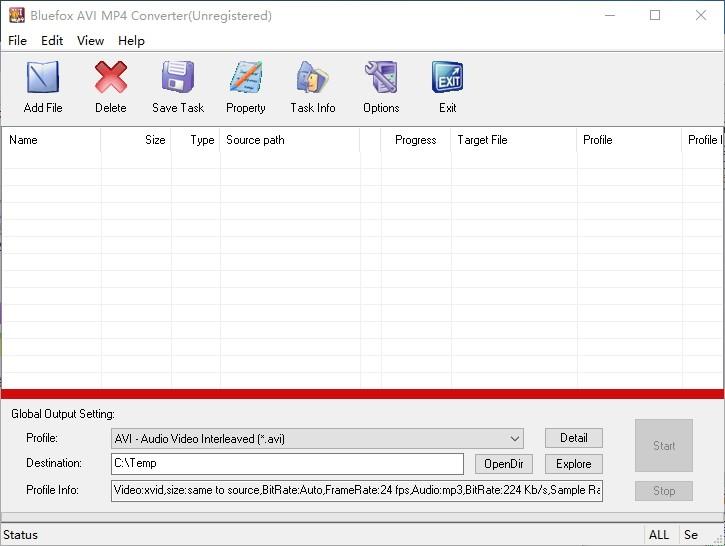
Task: Minimize the Bluefox converter window
Action: point(610,15)
